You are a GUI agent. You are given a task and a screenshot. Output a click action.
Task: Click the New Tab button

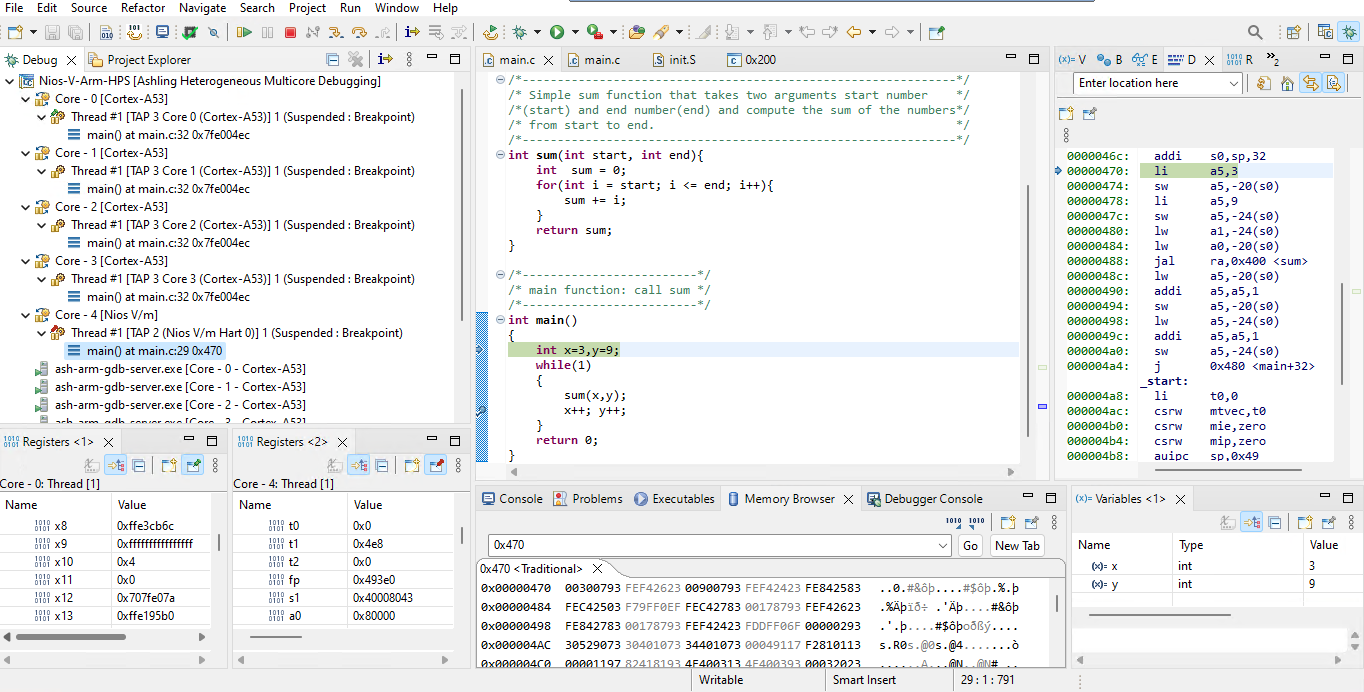point(1017,545)
